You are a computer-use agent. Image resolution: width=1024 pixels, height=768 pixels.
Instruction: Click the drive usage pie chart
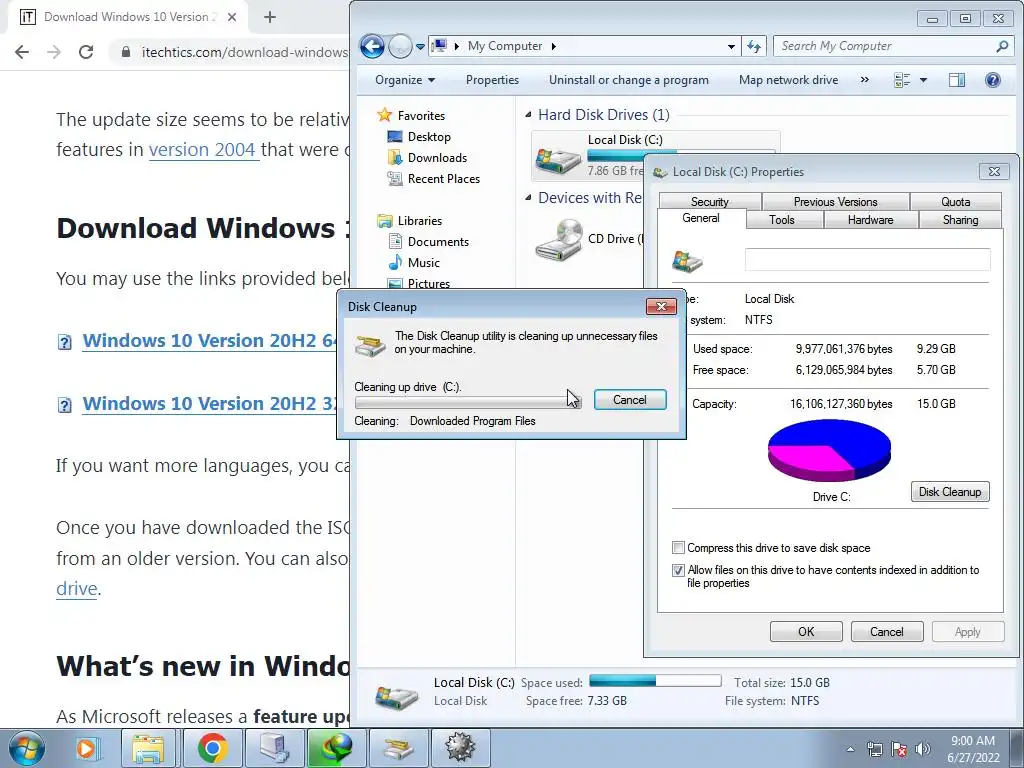pos(829,451)
